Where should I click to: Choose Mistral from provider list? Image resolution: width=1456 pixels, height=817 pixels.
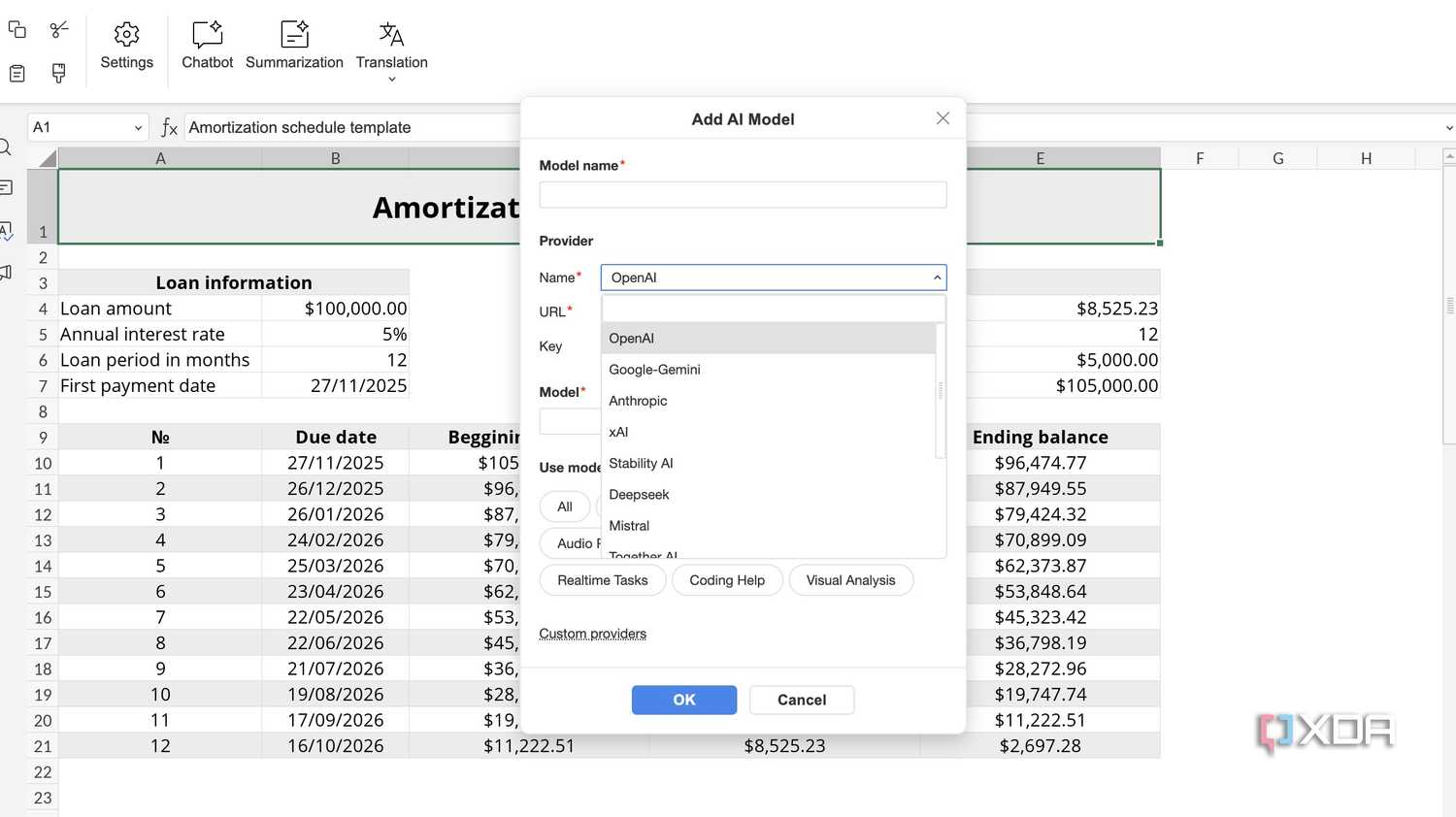[769, 525]
